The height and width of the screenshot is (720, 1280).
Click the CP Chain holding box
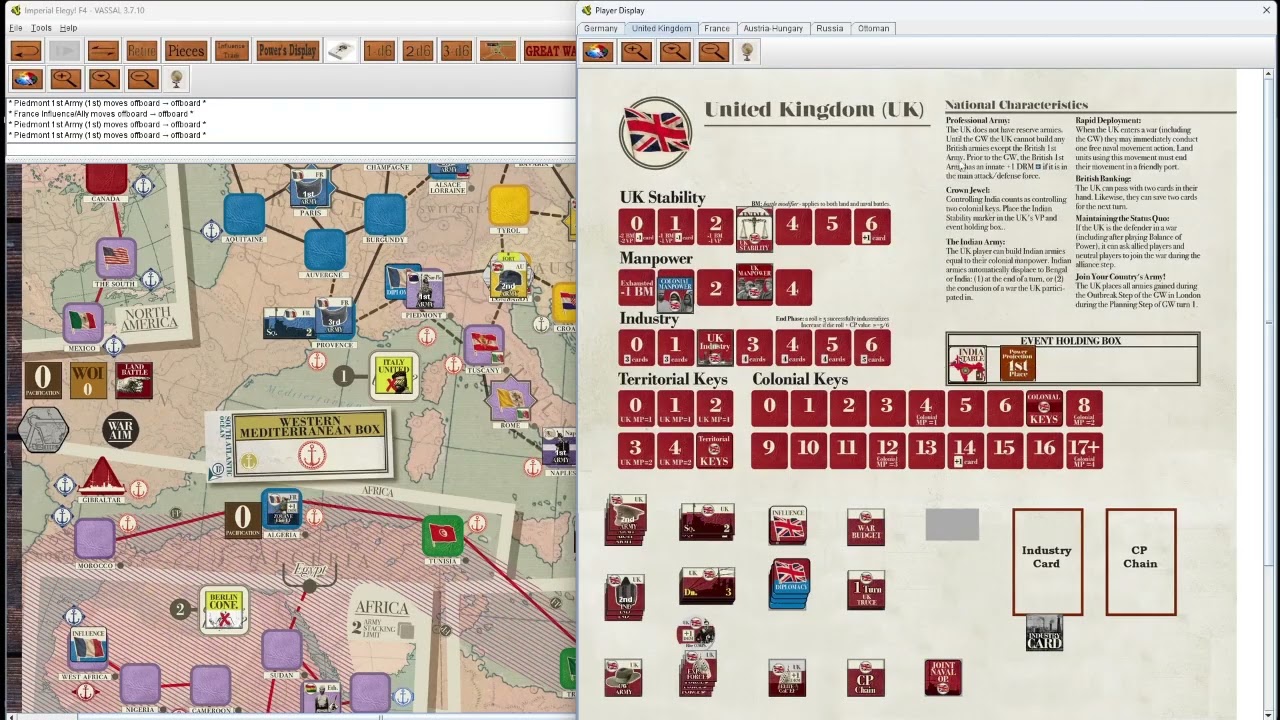pos(1140,562)
